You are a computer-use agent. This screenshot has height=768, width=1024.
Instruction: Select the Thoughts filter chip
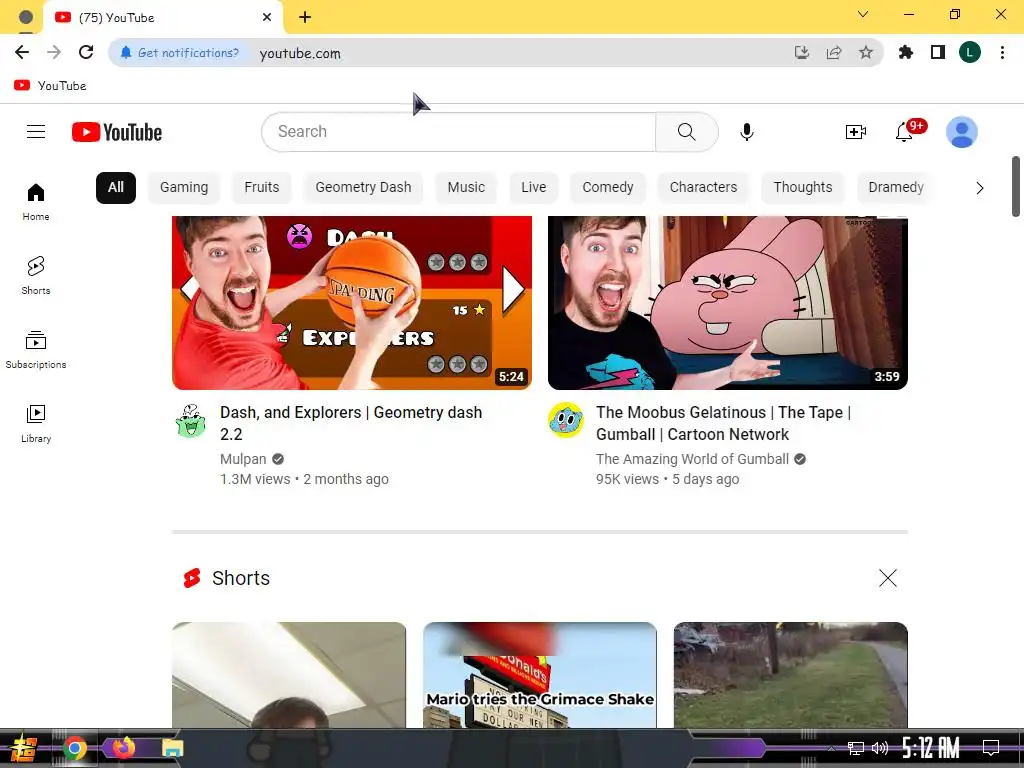(803, 187)
